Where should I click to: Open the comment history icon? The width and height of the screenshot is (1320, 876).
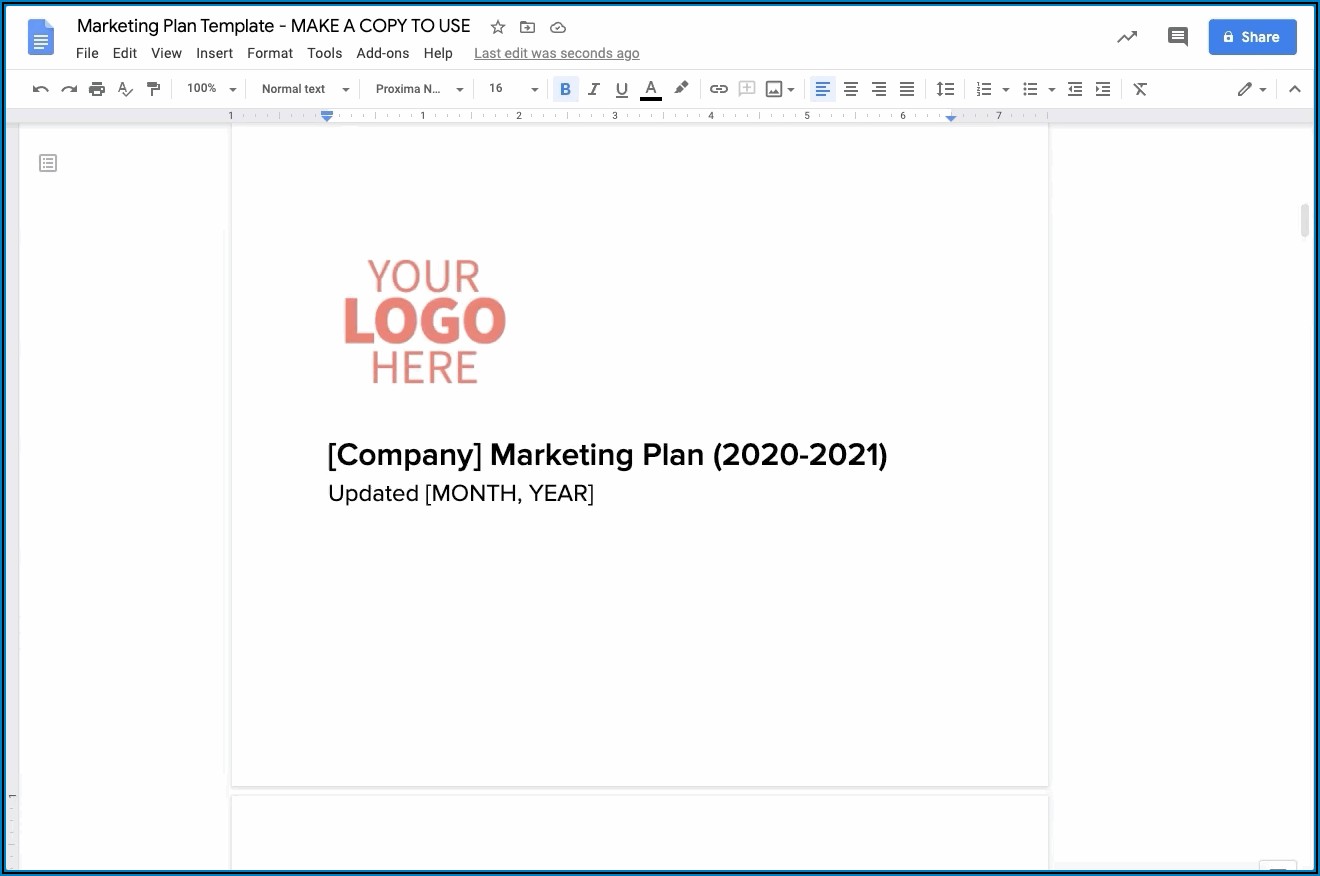[1177, 37]
